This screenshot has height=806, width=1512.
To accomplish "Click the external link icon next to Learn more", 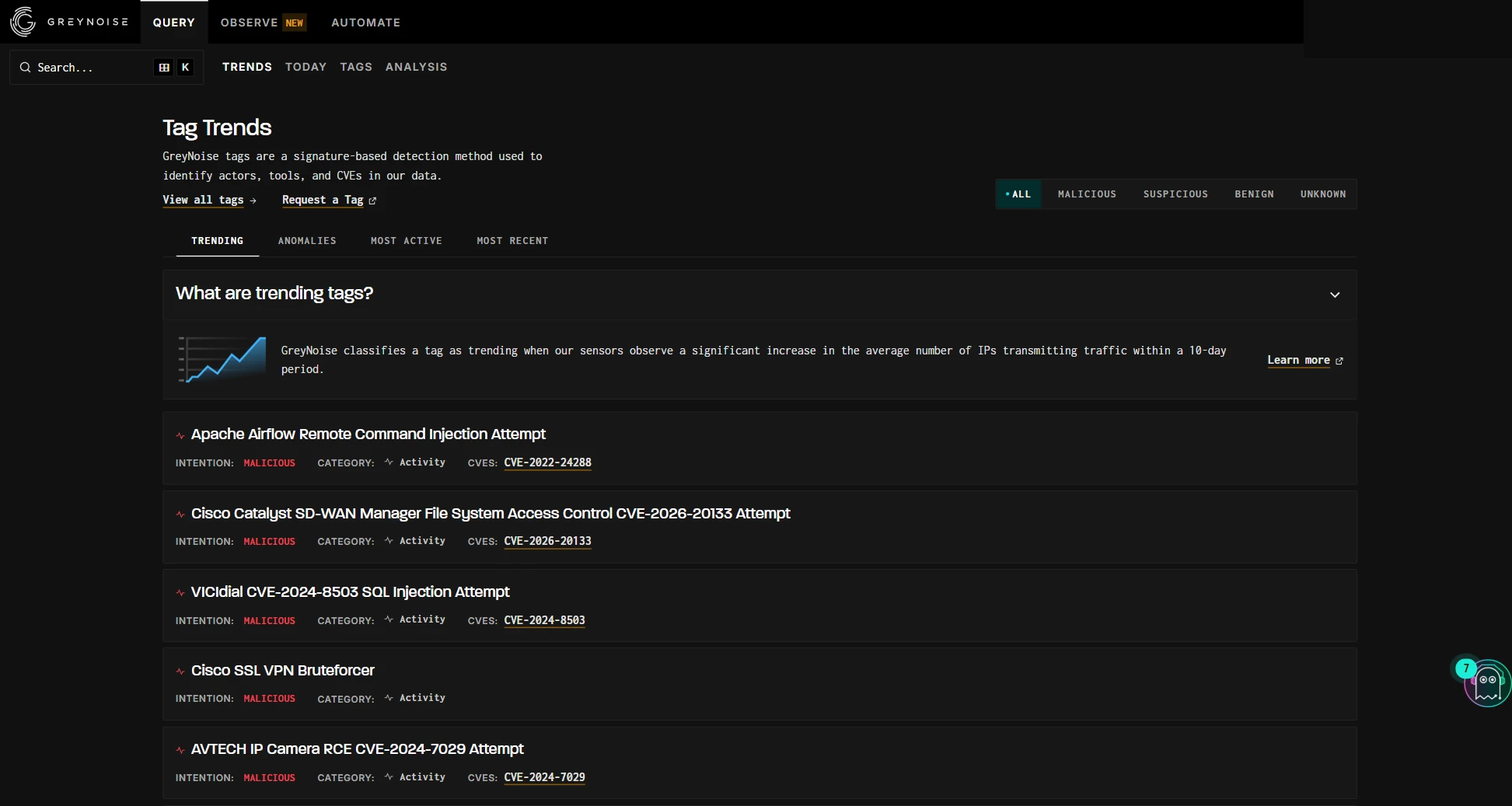I will pyautogui.click(x=1339, y=361).
